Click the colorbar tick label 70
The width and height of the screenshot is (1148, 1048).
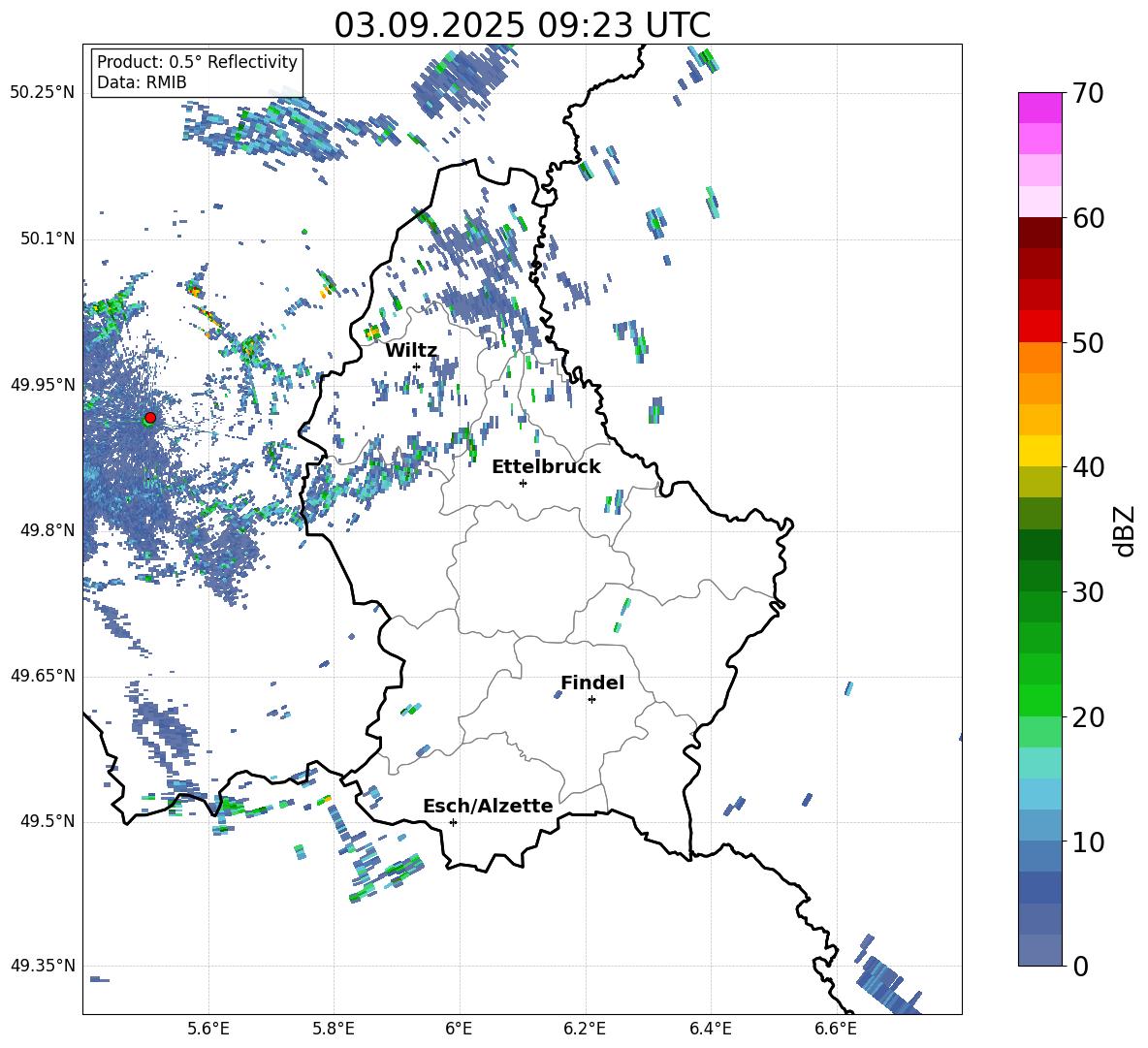pyautogui.click(x=1089, y=93)
